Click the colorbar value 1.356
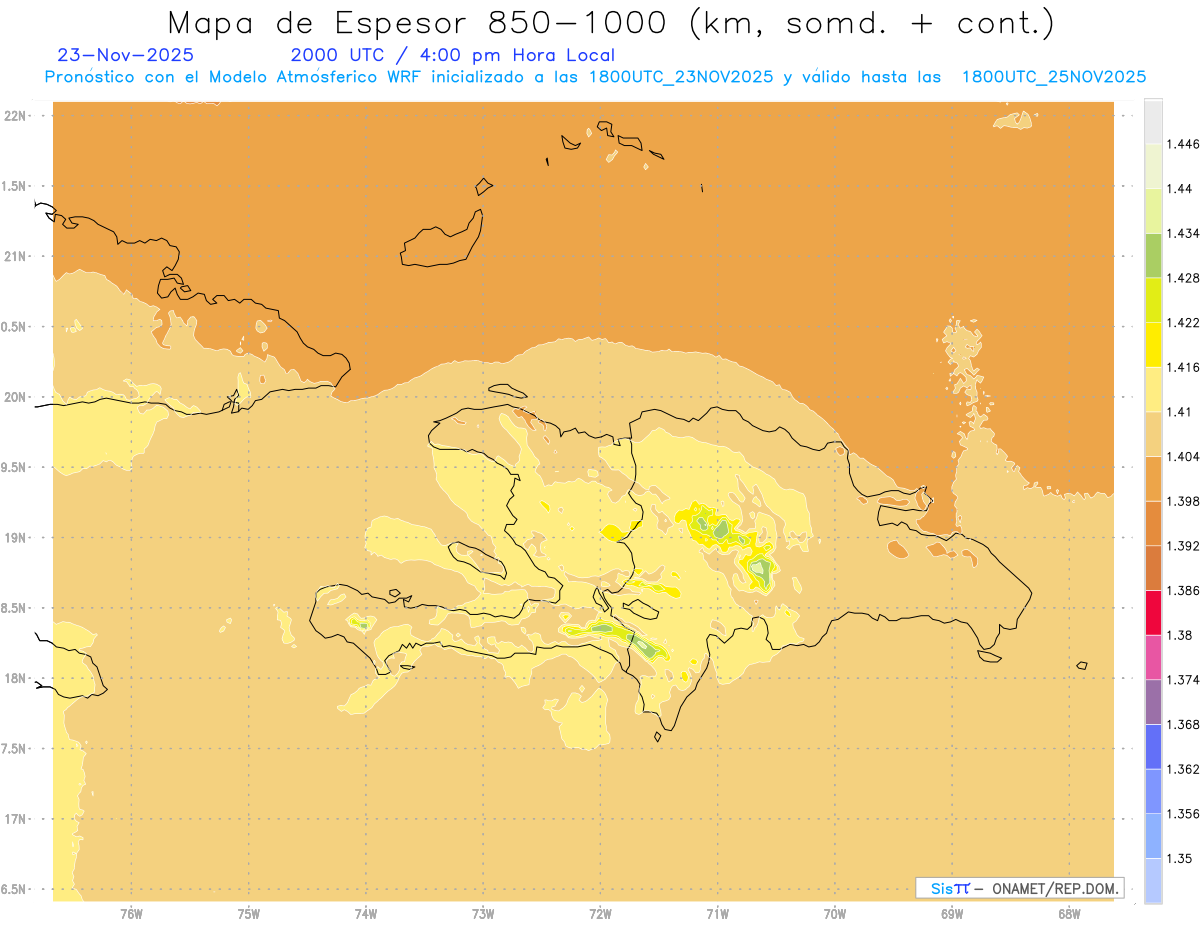1200x927 pixels. (x=1184, y=814)
